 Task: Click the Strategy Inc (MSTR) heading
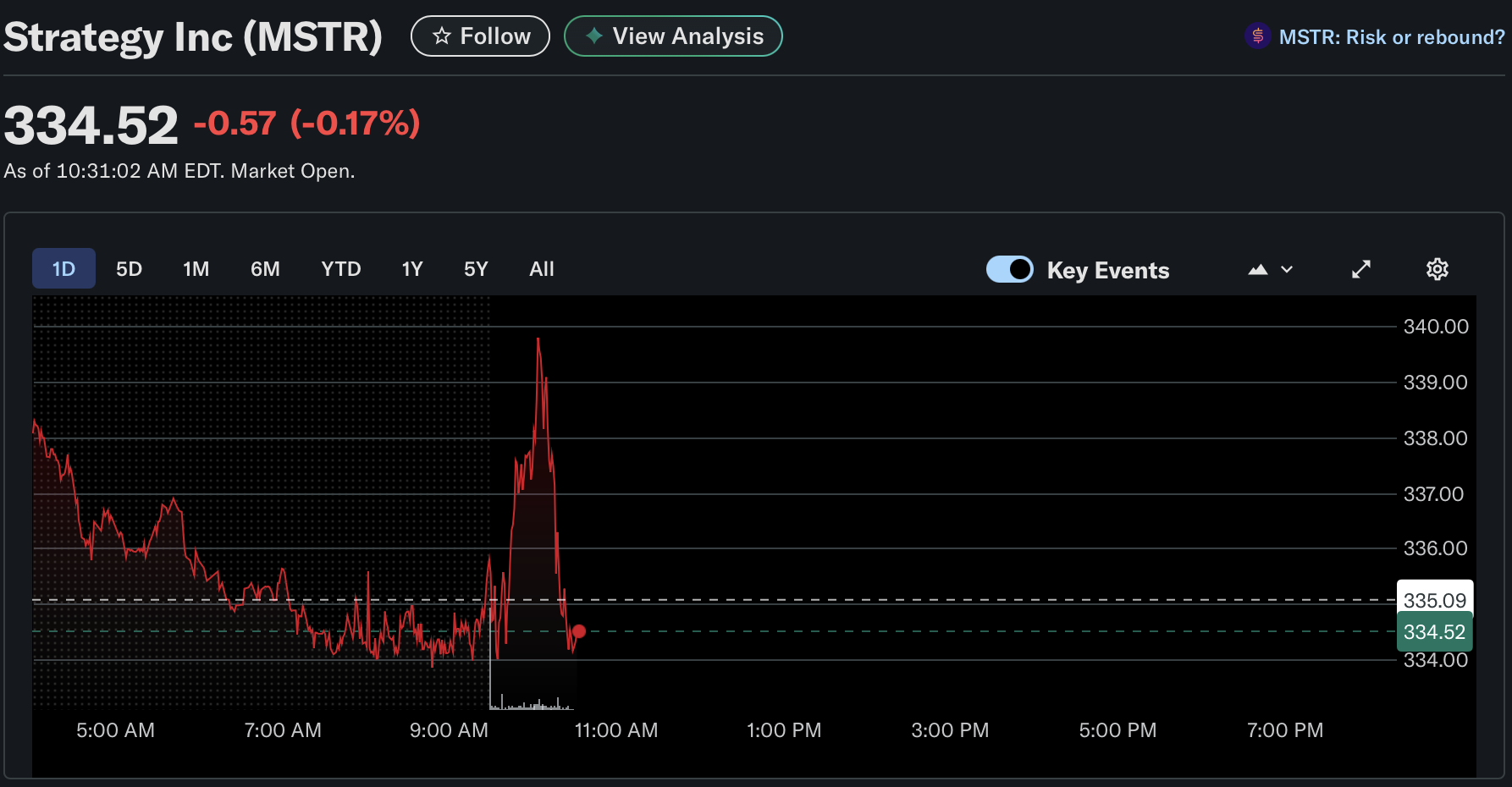pos(193,37)
